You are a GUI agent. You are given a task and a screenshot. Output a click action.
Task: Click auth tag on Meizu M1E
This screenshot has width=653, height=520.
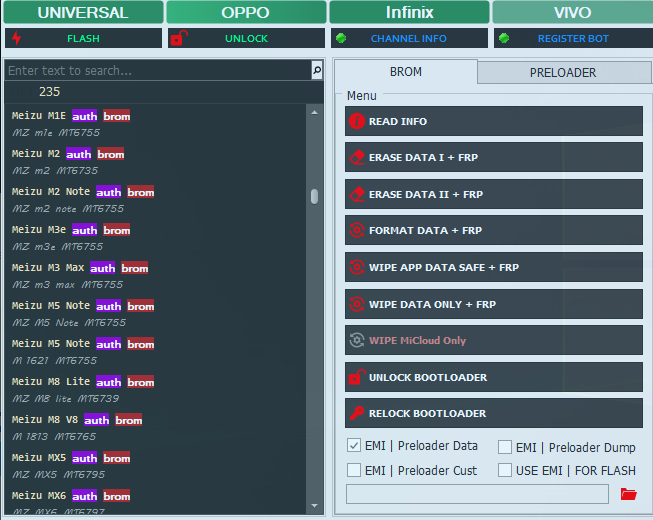[x=85, y=116]
